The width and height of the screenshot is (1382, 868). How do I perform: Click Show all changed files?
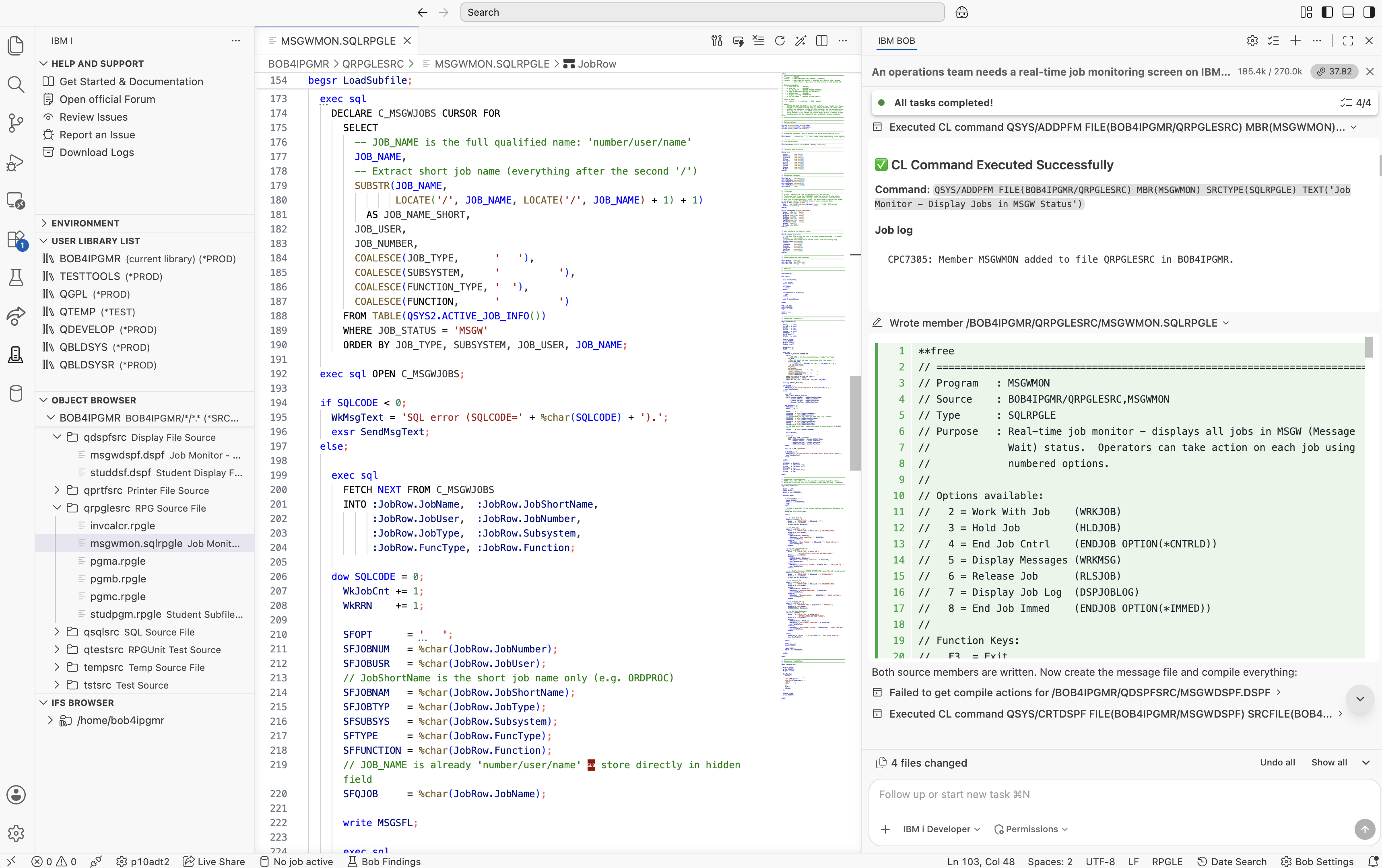coord(1329,763)
